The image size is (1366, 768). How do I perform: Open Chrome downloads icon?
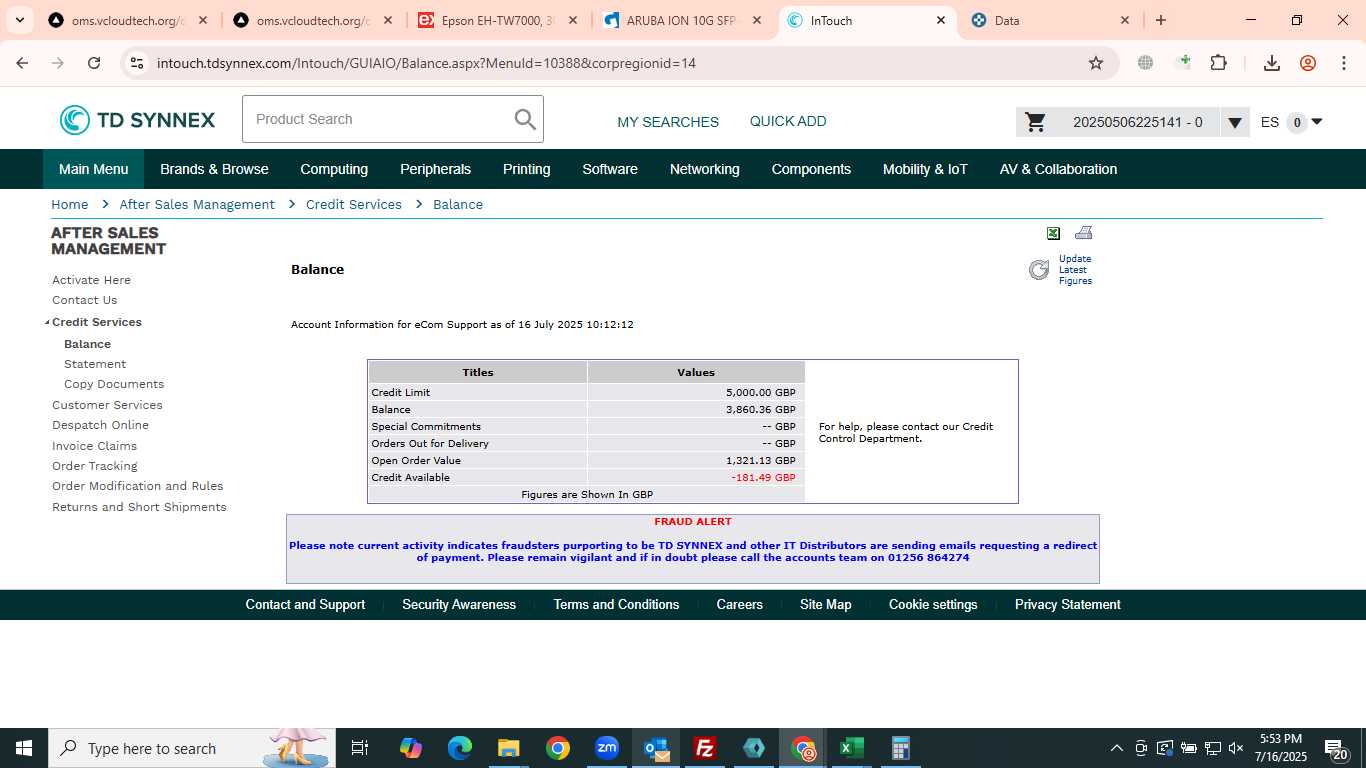pos(1272,63)
